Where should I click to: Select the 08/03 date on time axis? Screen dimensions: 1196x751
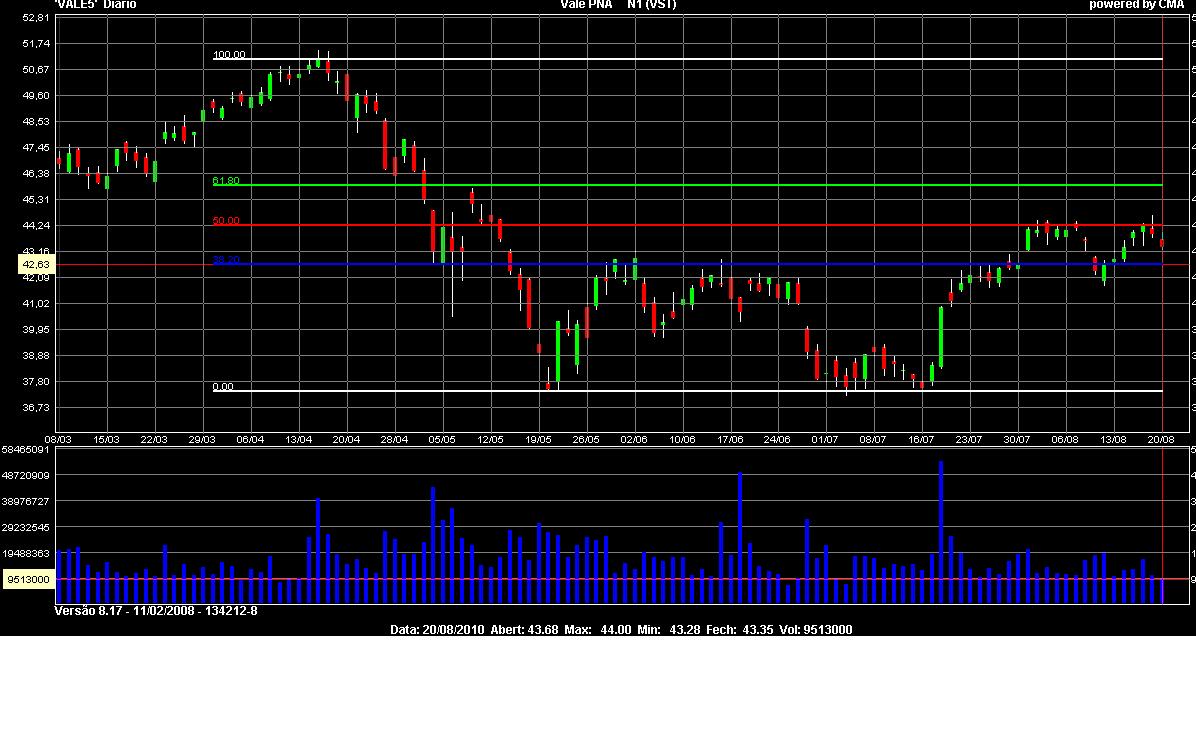pyautogui.click(x=58, y=439)
